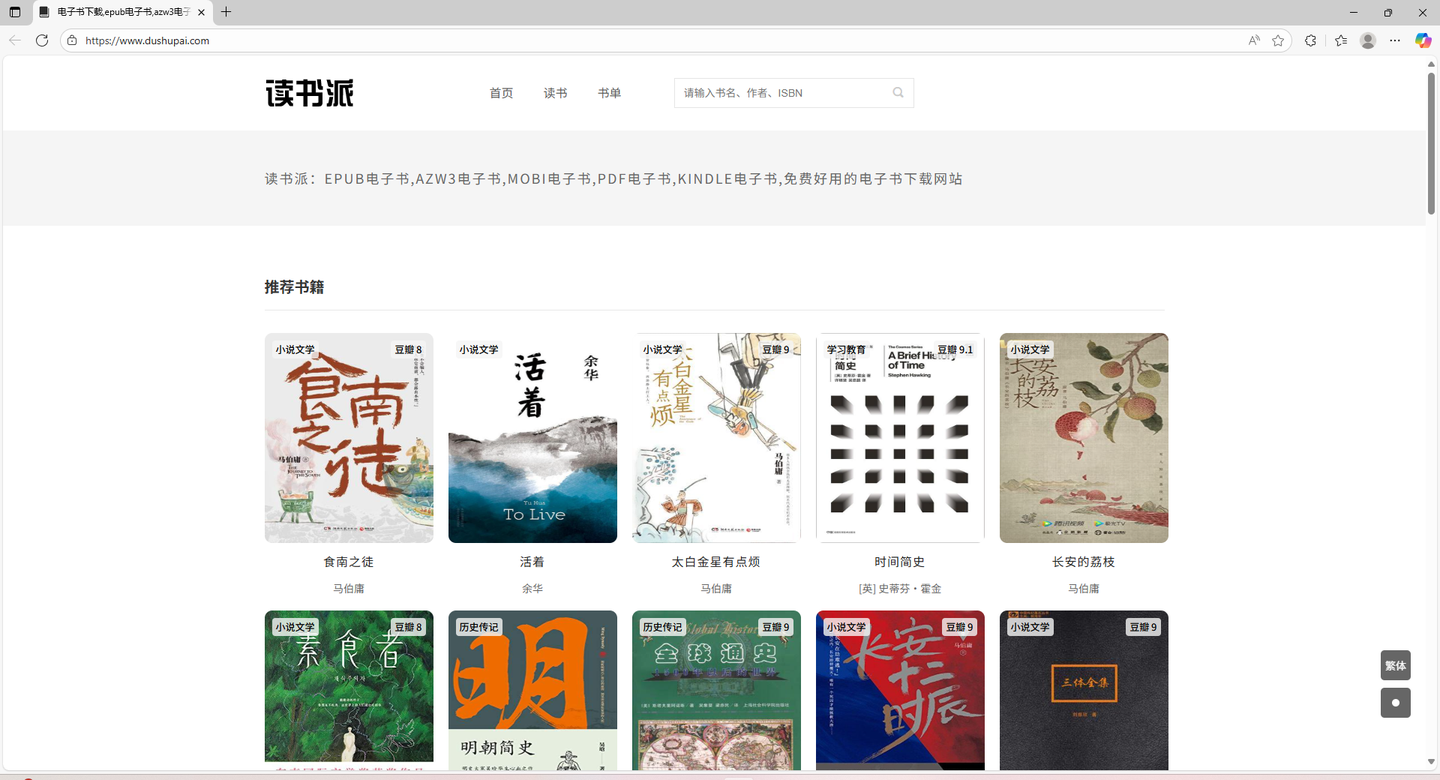The image size is (1440, 780).
Task: Switch to traditional Chinese with 繁体 button
Action: pyautogui.click(x=1395, y=665)
